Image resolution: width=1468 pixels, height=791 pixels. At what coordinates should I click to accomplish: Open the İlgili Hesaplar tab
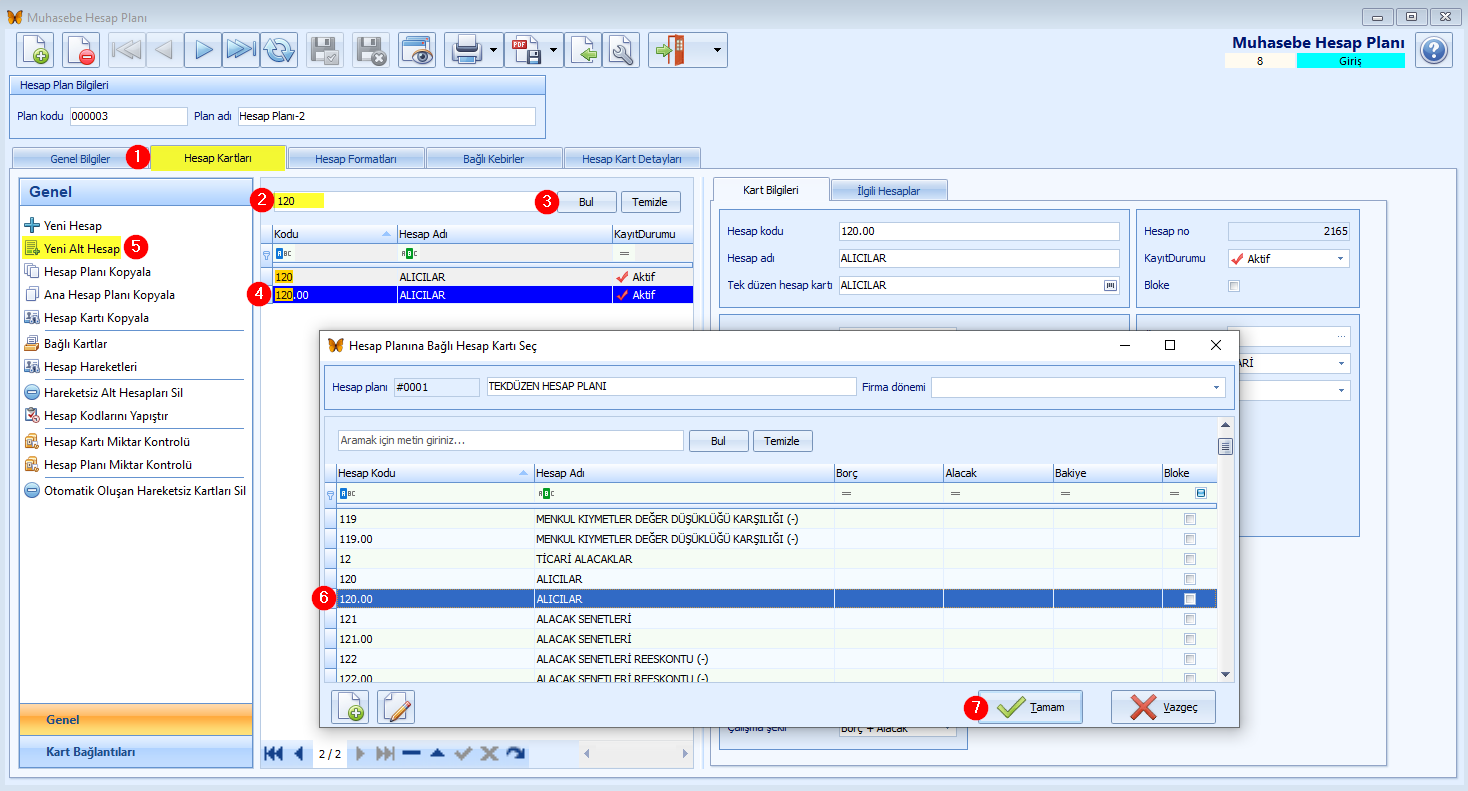pos(889,190)
